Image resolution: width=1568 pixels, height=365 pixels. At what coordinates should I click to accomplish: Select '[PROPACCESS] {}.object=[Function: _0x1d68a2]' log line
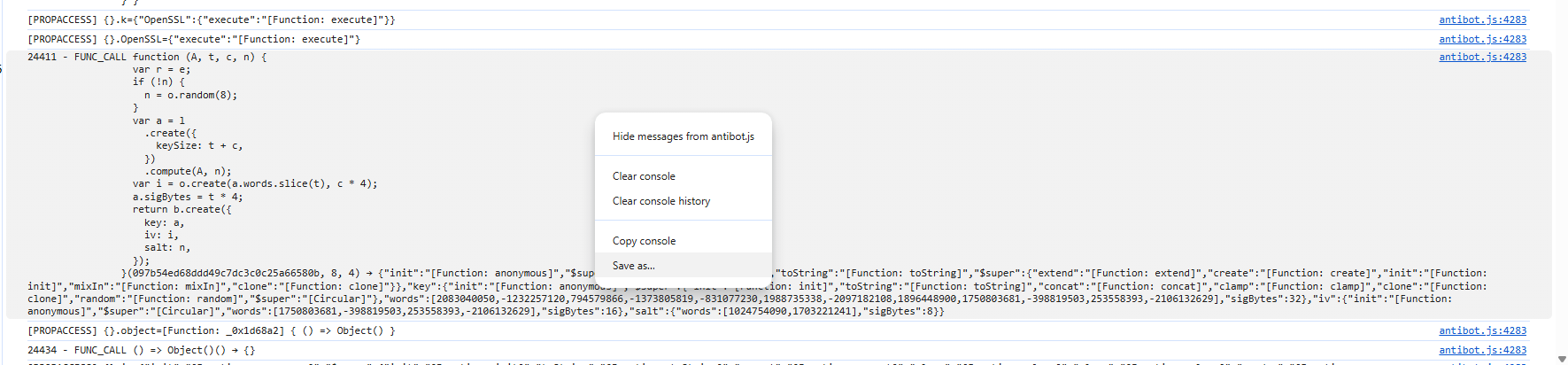(x=212, y=330)
